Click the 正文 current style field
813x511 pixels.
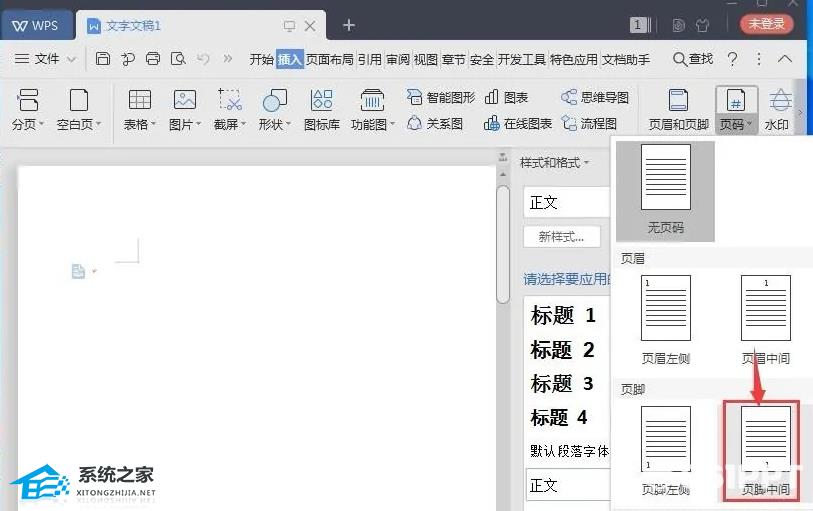[567, 202]
